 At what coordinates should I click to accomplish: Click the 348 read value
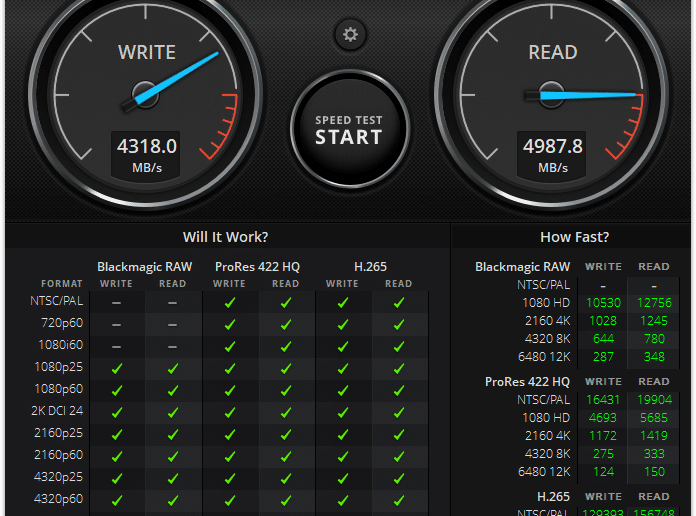654,357
